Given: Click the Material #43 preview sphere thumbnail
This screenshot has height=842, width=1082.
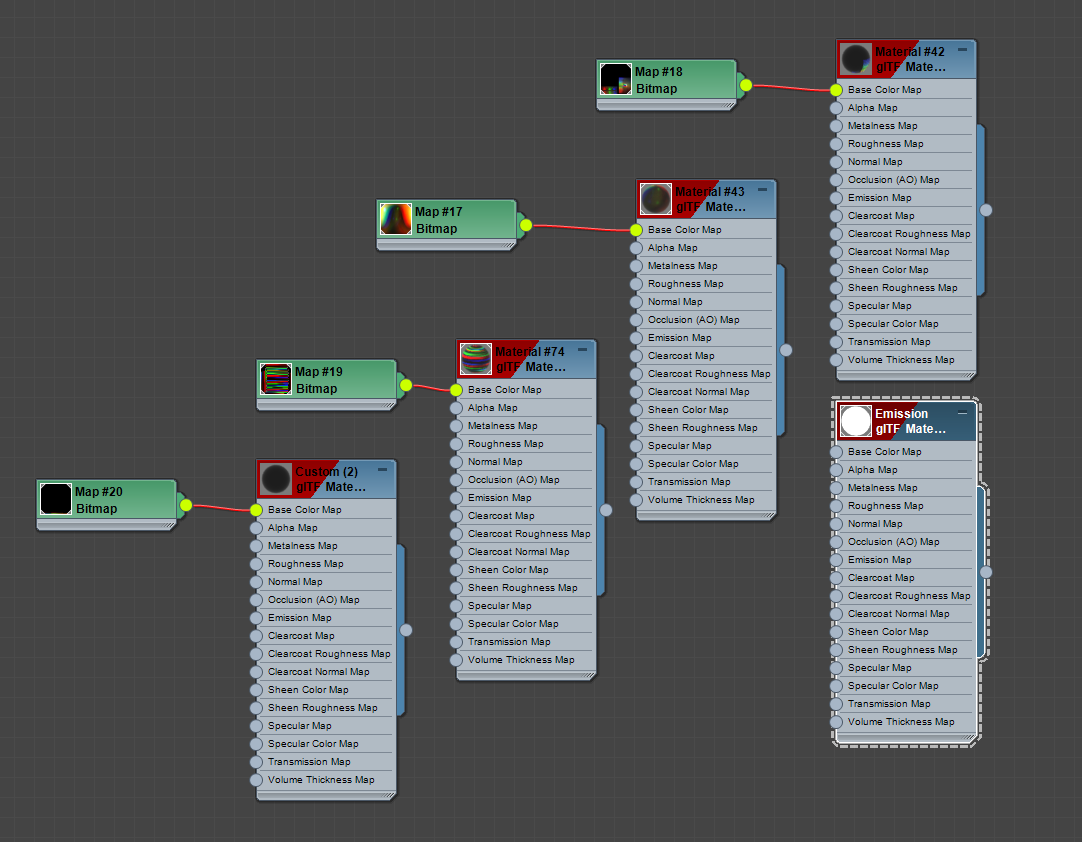Looking at the screenshot, I should point(655,199).
